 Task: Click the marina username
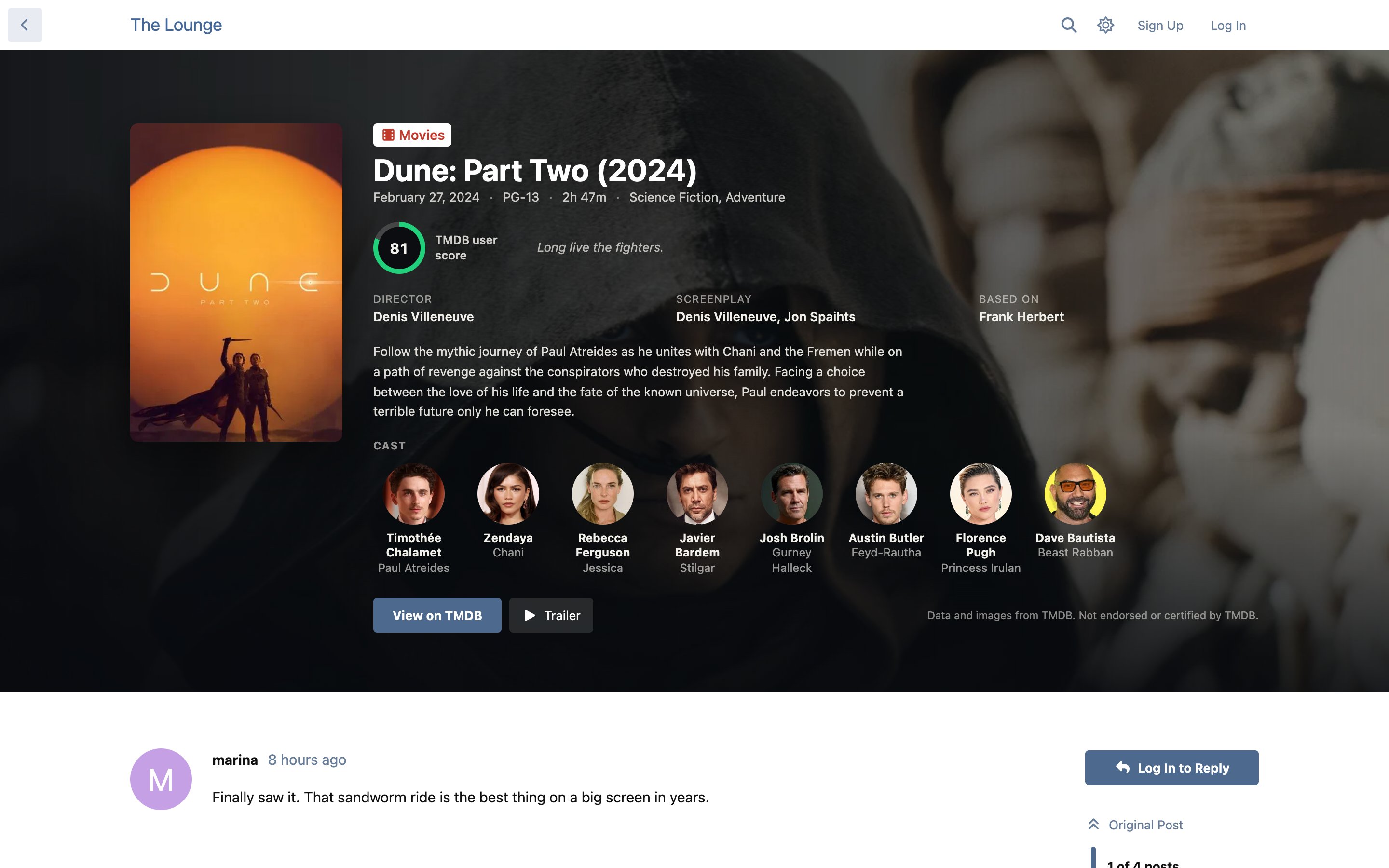pyautogui.click(x=235, y=759)
